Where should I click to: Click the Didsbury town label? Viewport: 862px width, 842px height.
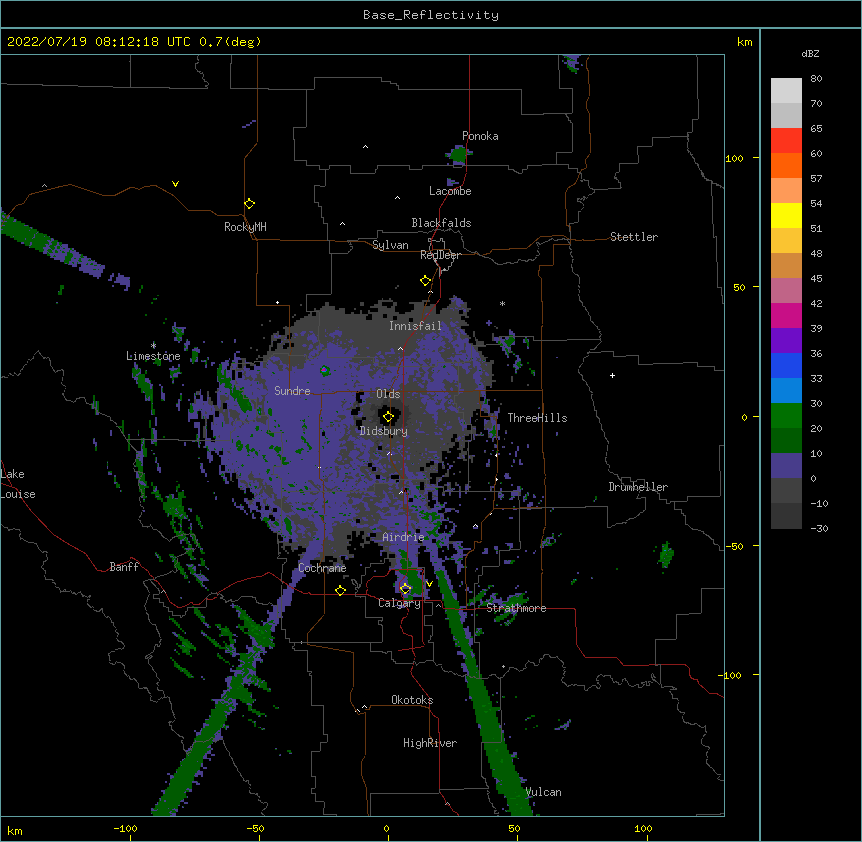click(x=384, y=431)
